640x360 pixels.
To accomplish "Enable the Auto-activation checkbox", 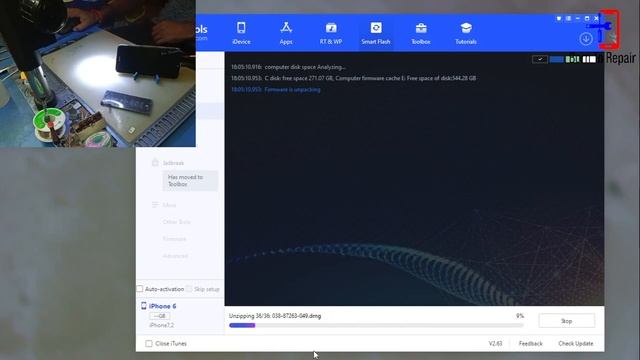I will pyautogui.click(x=140, y=289).
